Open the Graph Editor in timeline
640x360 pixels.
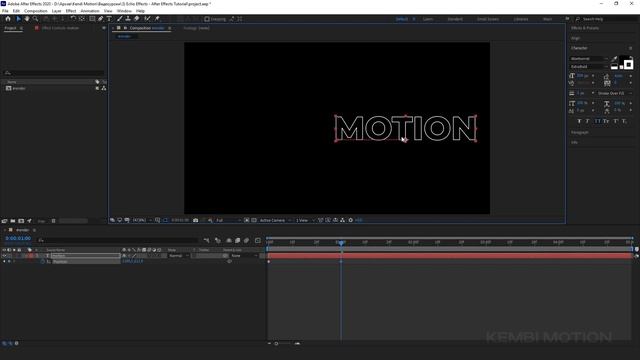click(258, 240)
